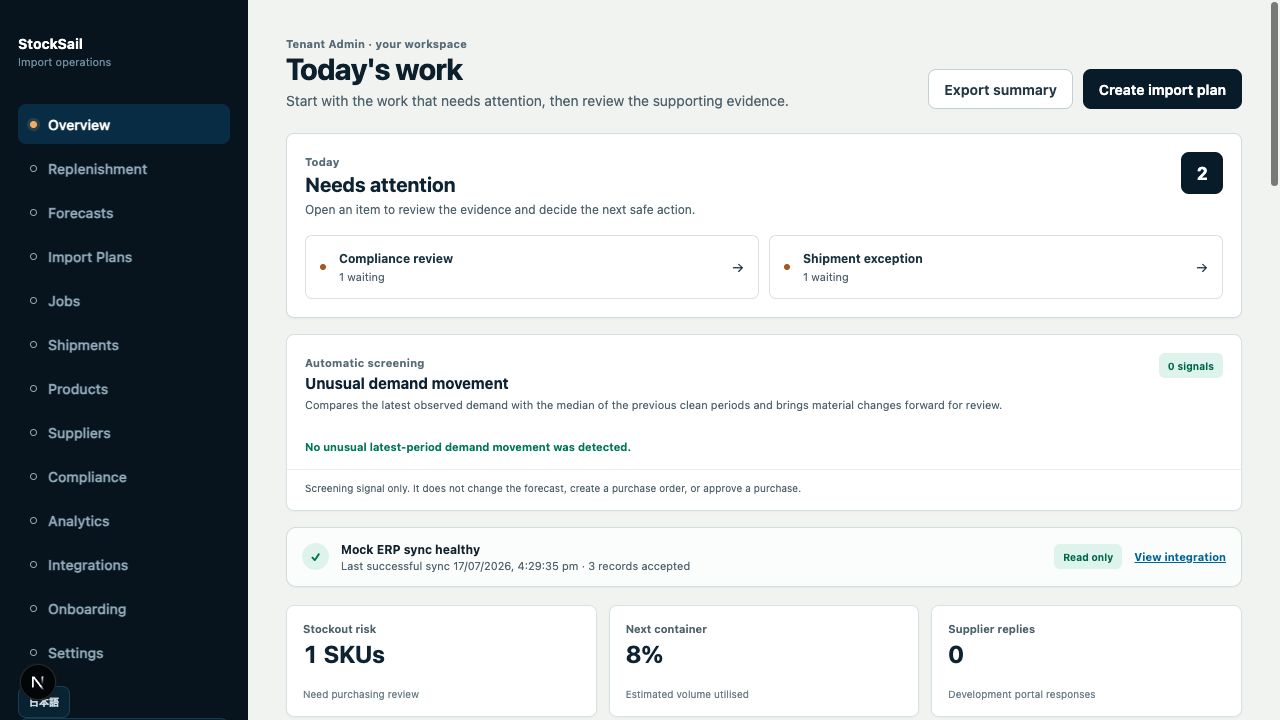Follow the View integration link
1280x720 pixels.
pyautogui.click(x=1180, y=557)
